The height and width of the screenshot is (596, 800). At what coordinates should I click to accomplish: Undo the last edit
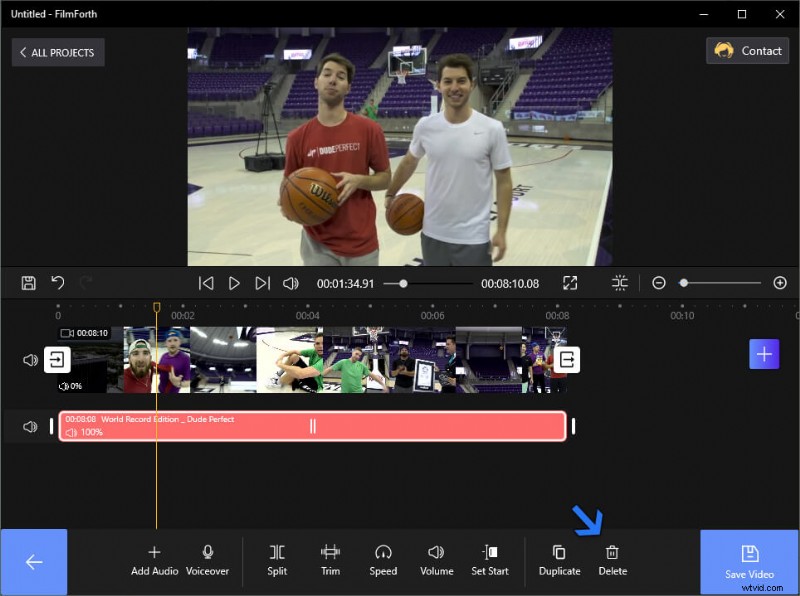[57, 283]
